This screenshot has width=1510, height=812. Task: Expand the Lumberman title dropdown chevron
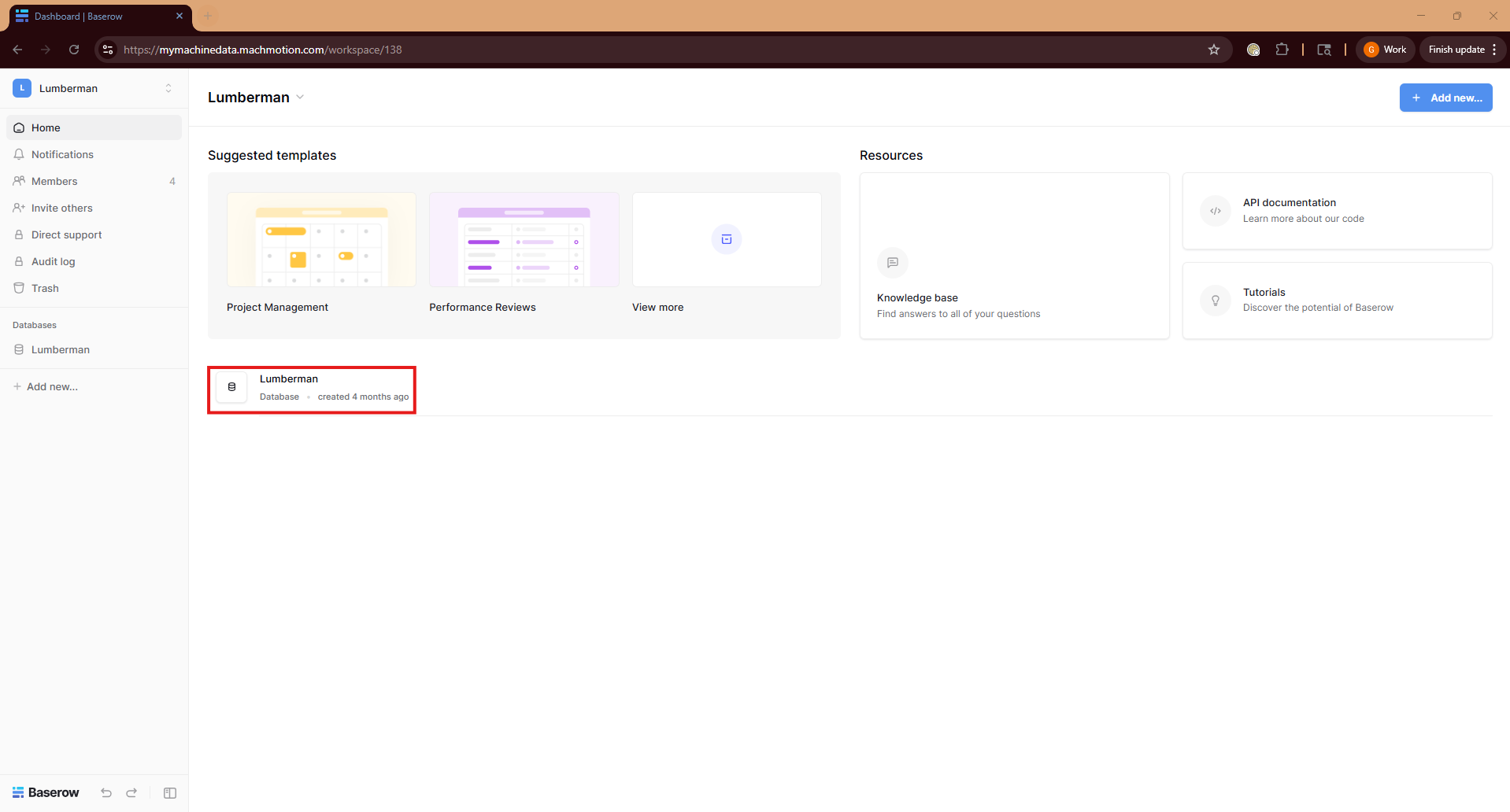(x=300, y=98)
